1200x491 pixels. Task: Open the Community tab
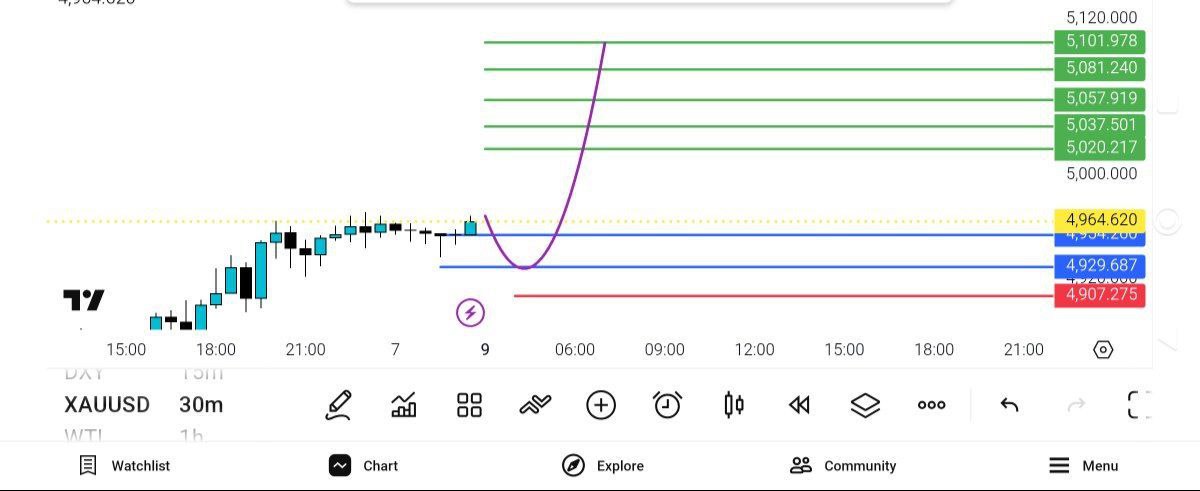[x=843, y=465]
